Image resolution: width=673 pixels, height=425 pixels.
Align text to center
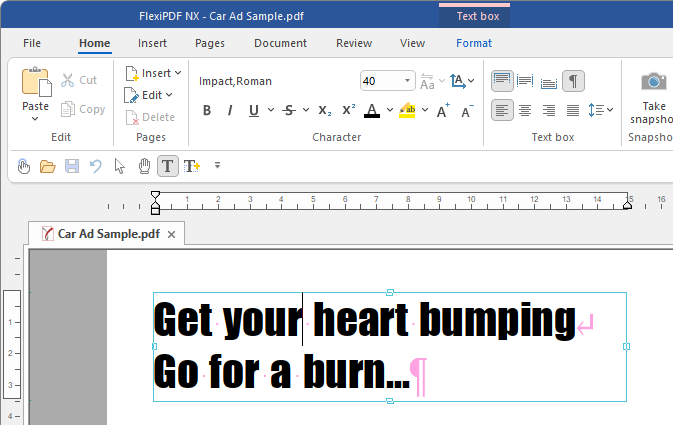526,110
